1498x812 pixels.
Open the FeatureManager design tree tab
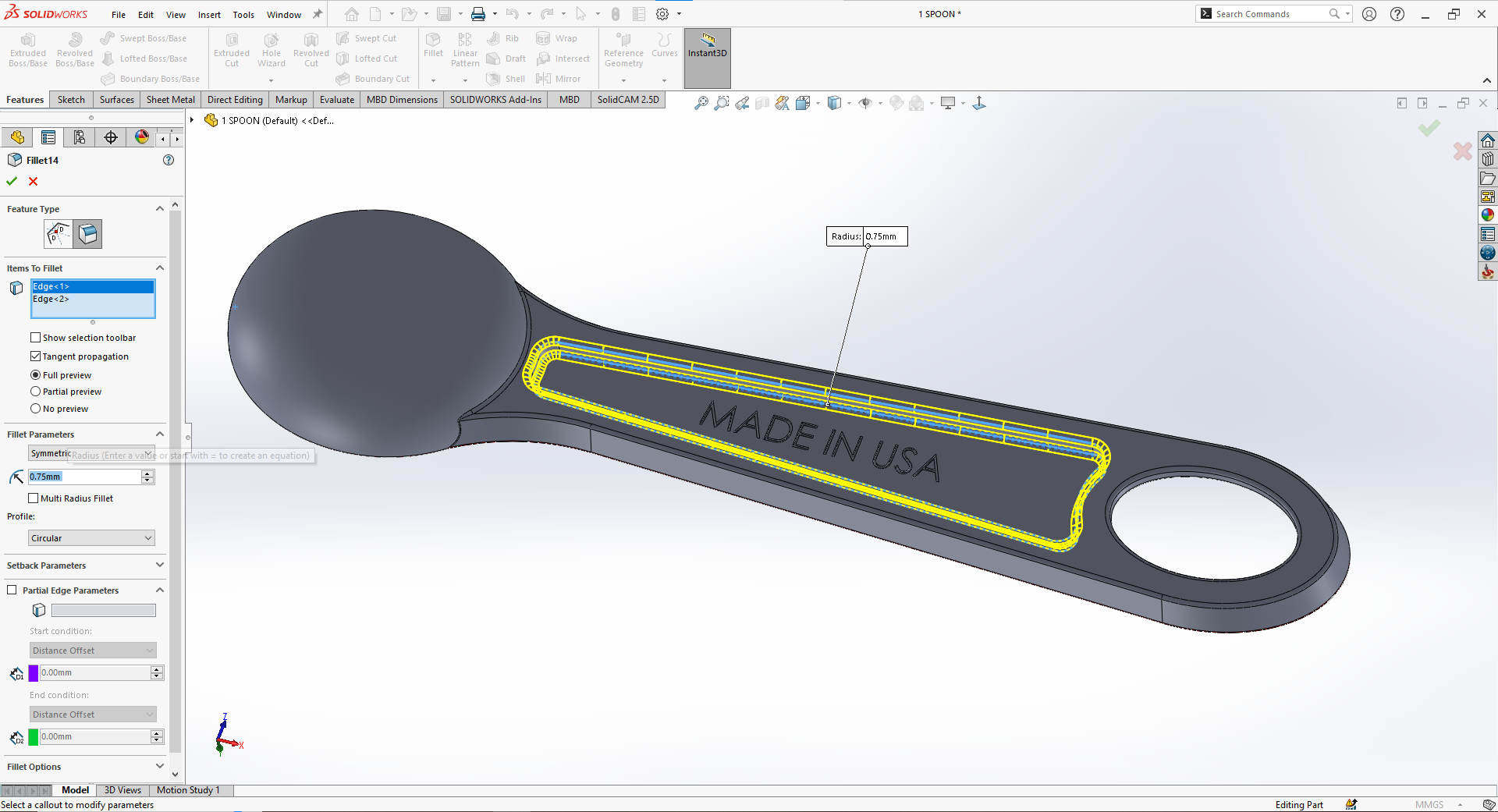click(17, 137)
